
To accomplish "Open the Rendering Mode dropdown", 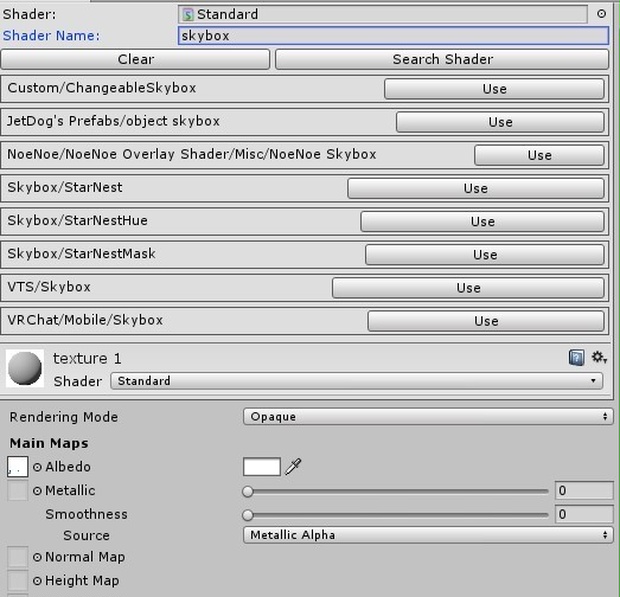I will point(428,417).
